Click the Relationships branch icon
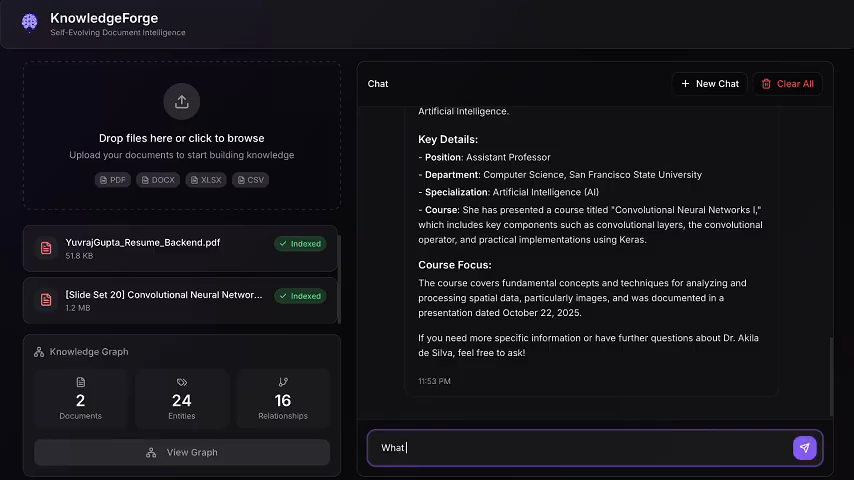 [283, 382]
